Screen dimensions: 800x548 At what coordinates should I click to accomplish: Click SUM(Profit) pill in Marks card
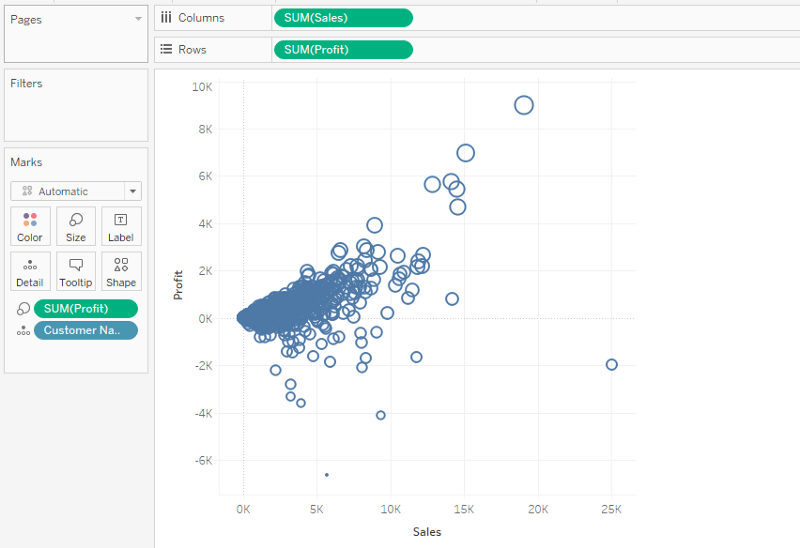[86, 309]
